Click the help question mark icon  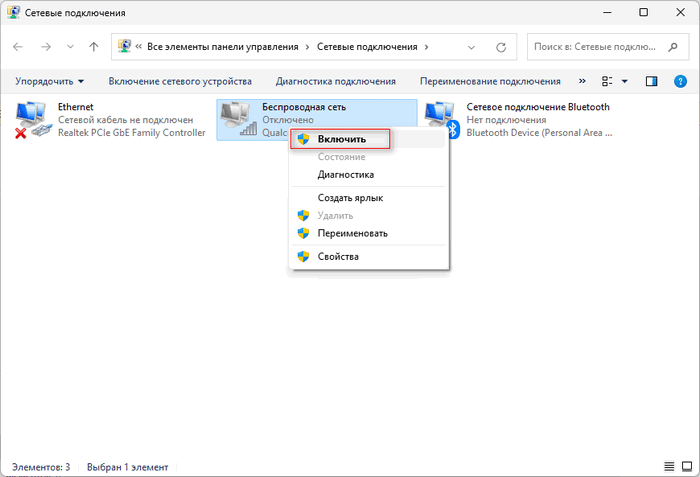(x=681, y=81)
